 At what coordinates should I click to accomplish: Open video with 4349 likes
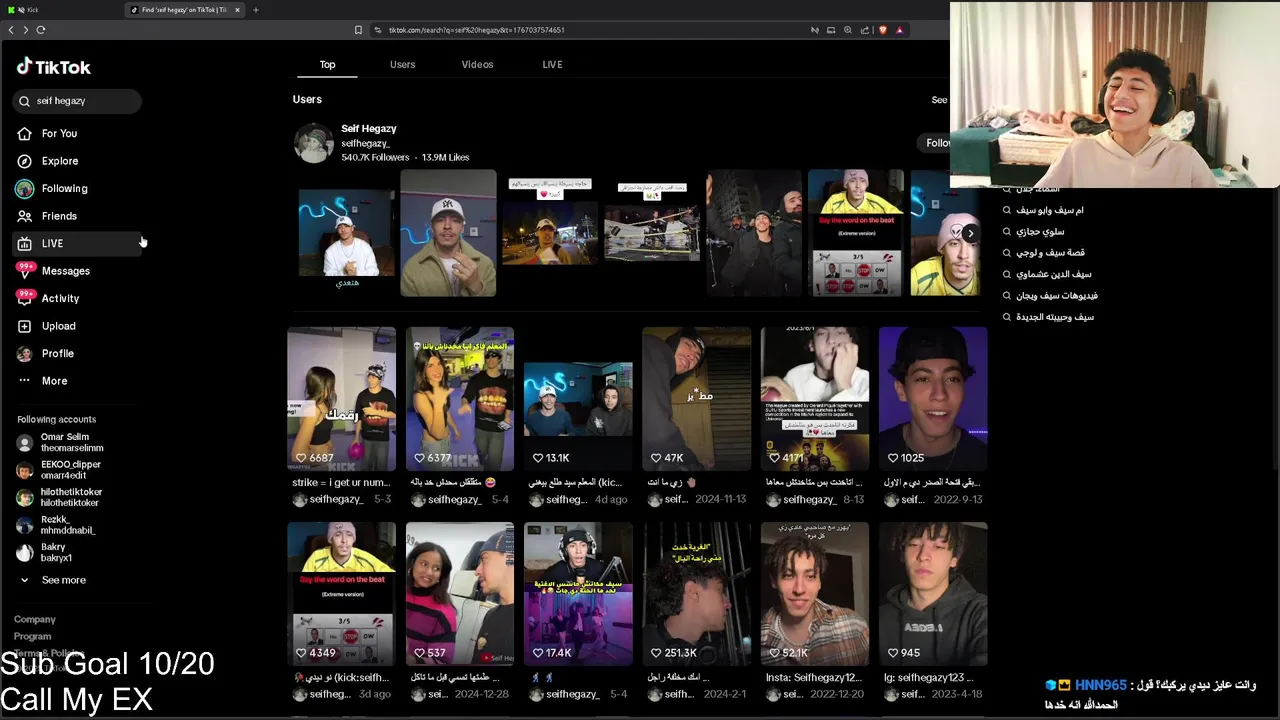click(x=341, y=594)
